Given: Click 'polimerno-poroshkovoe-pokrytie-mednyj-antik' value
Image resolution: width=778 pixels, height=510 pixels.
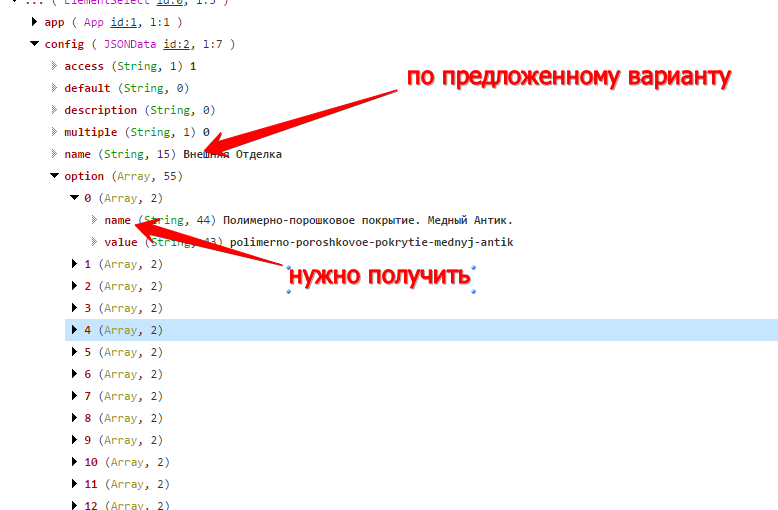Looking at the screenshot, I should point(372,243).
